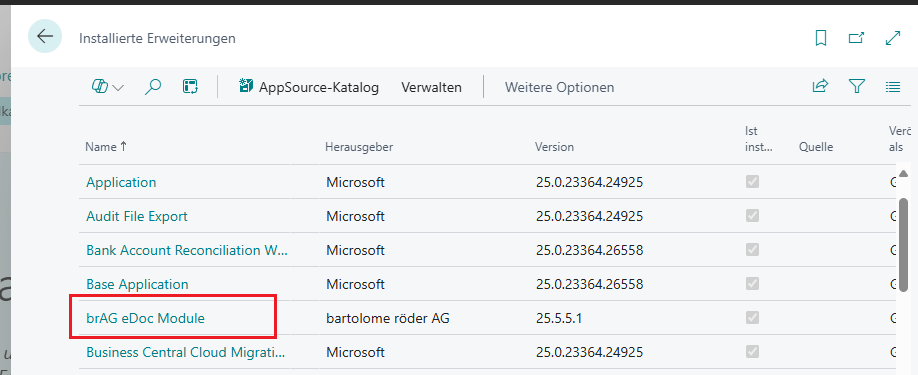Open the dropdown arrow beside the Copilot icon

point(118,88)
